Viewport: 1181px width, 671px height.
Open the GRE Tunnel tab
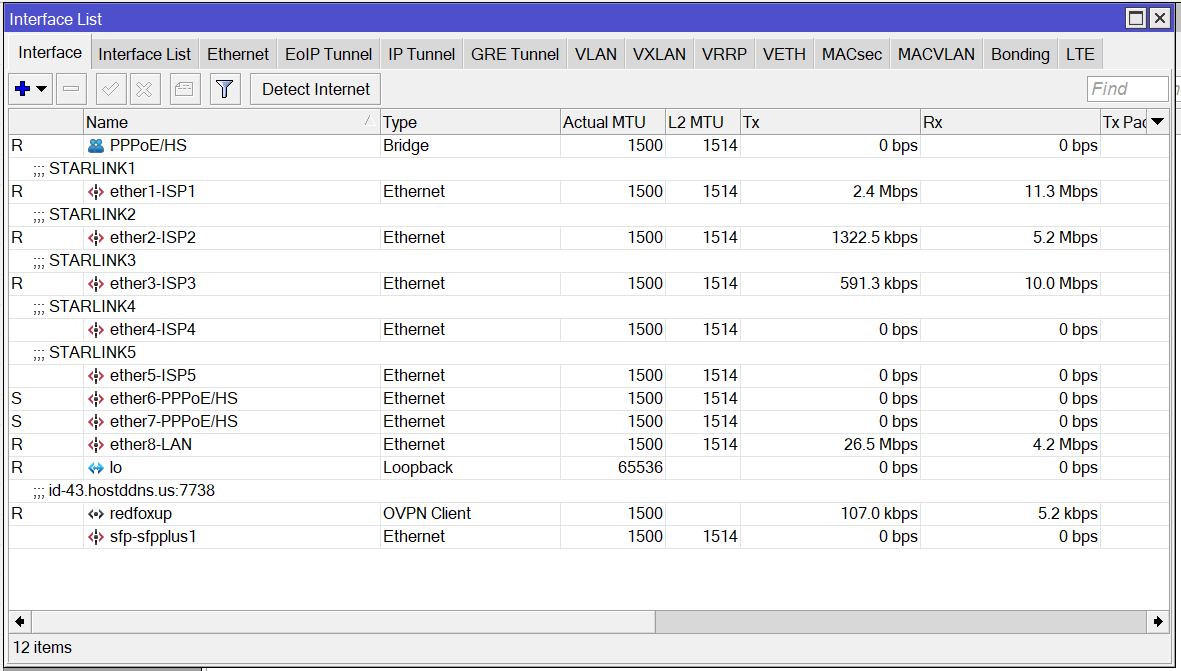pyautogui.click(x=515, y=54)
